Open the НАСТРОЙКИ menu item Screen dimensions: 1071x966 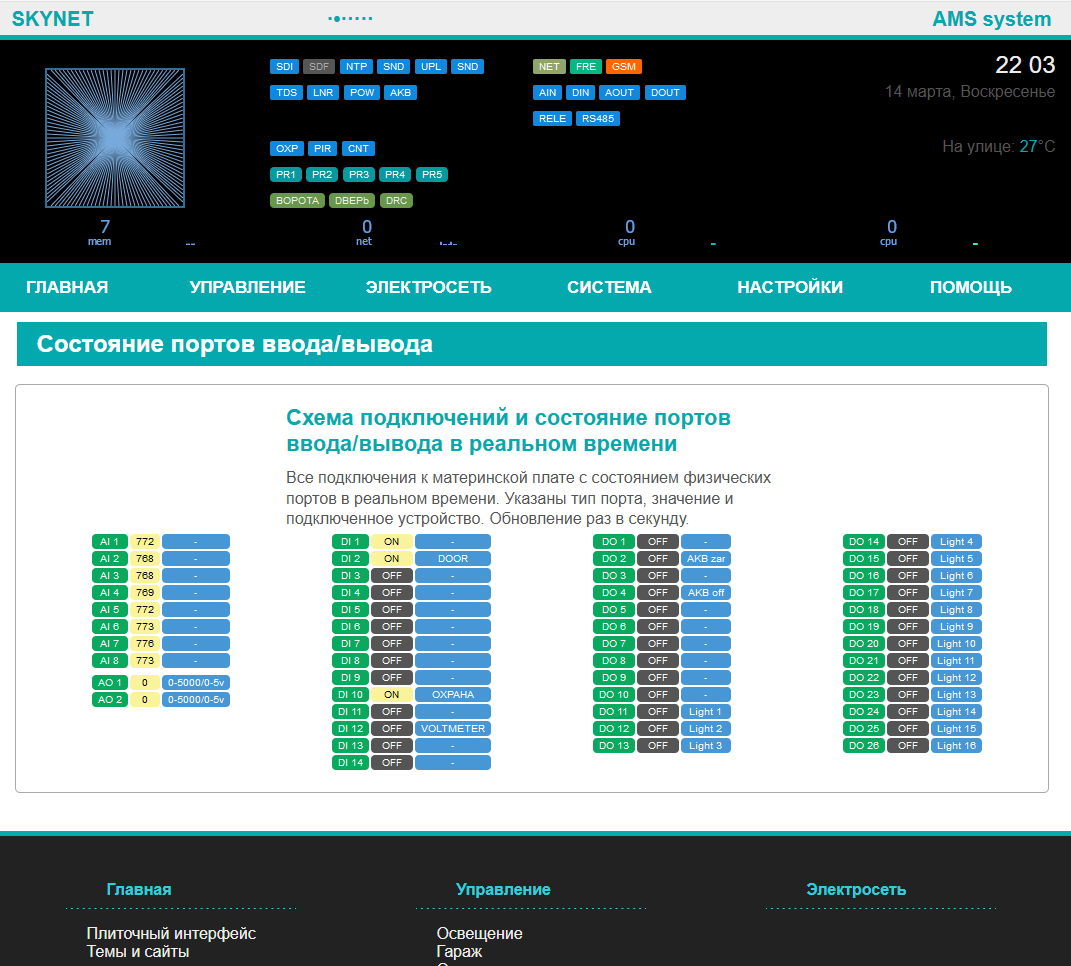(790, 288)
